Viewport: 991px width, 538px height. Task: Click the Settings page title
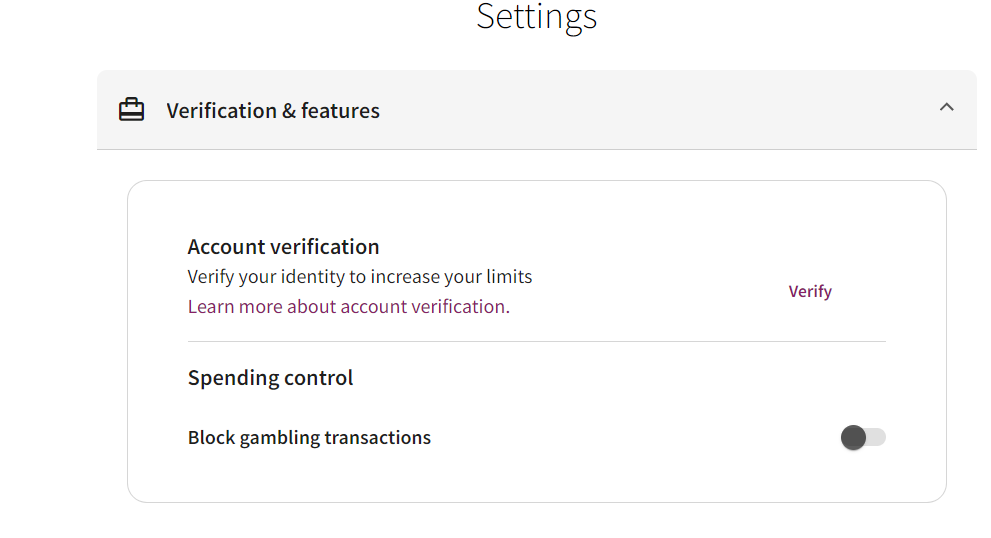click(x=537, y=16)
